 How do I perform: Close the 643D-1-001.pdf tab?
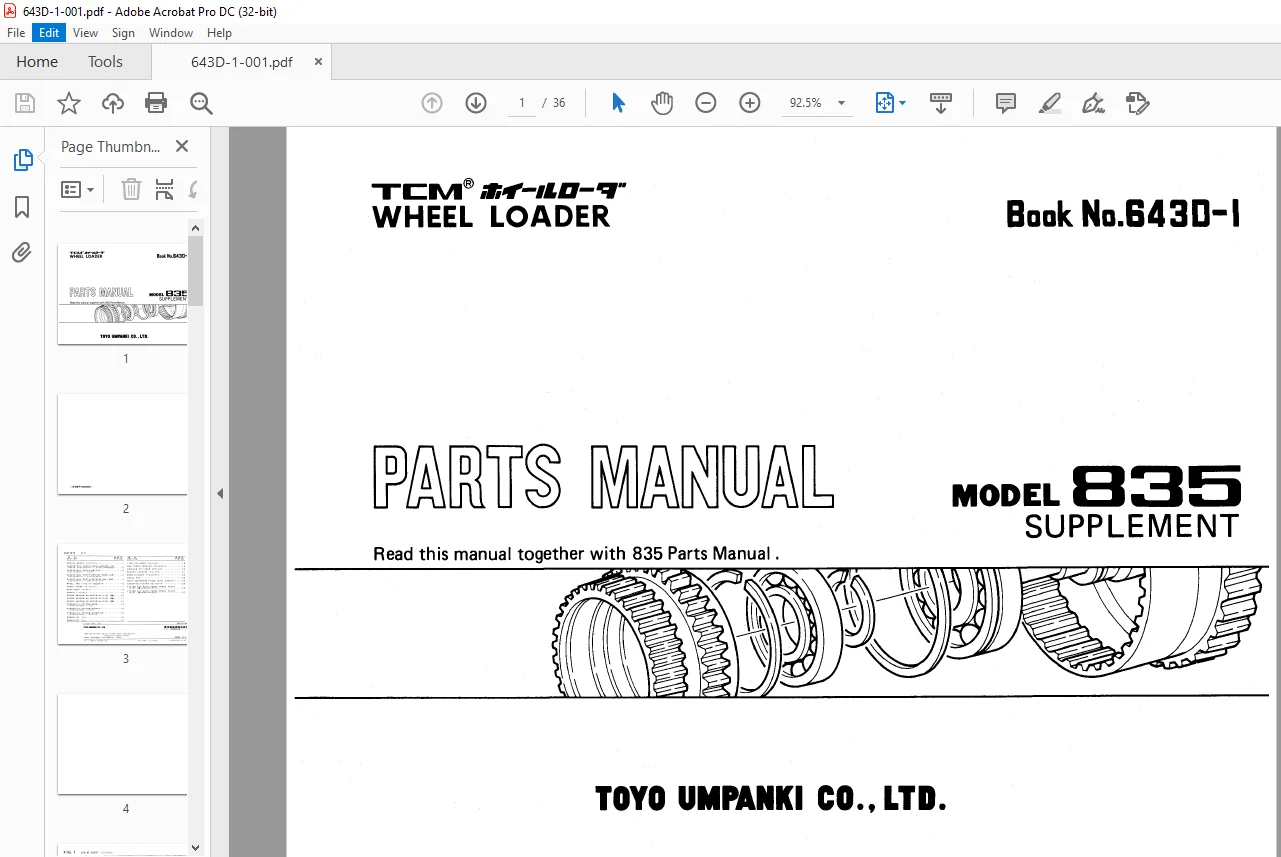(318, 61)
